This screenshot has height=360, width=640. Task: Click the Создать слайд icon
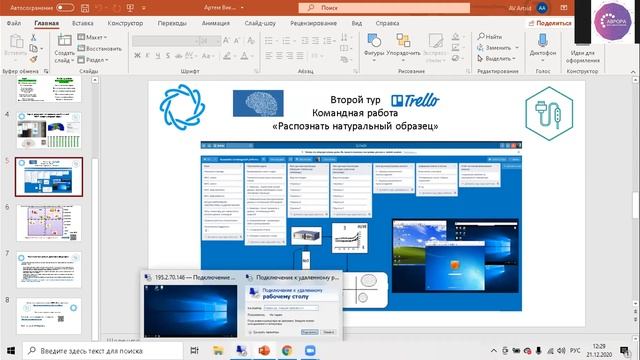[x=64, y=40]
